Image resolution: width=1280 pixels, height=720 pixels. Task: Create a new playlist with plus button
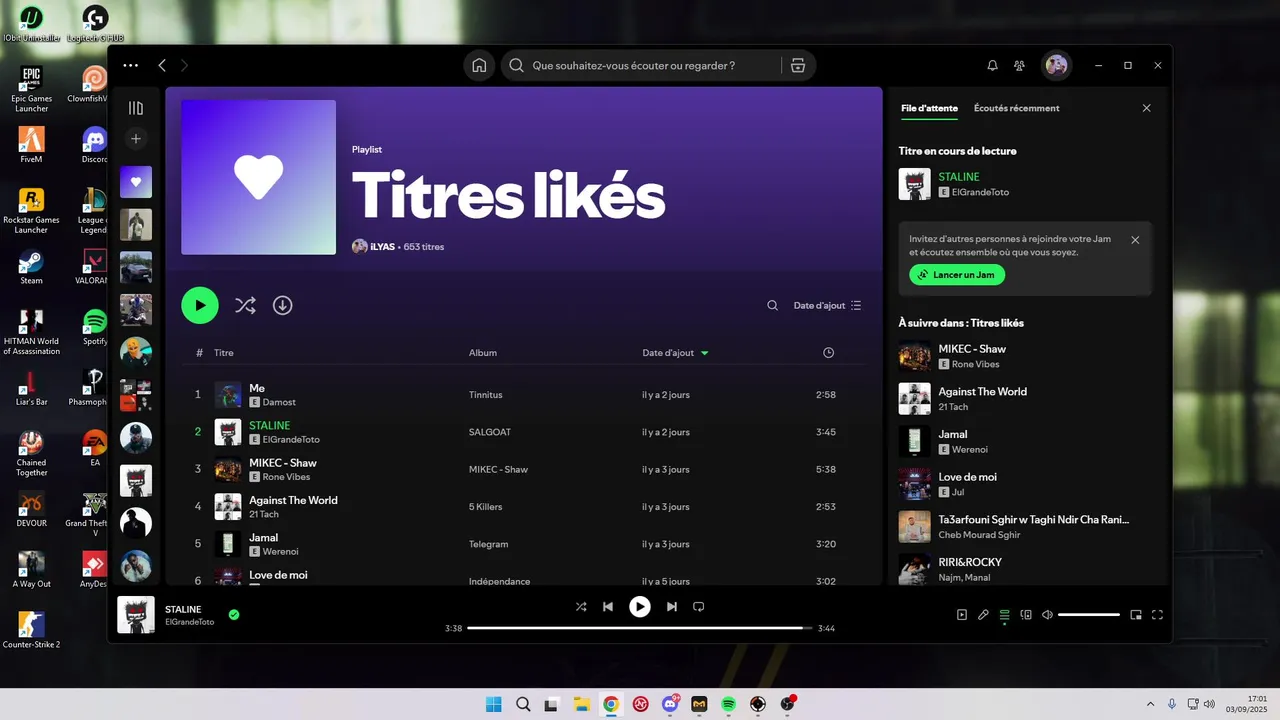tap(136, 138)
